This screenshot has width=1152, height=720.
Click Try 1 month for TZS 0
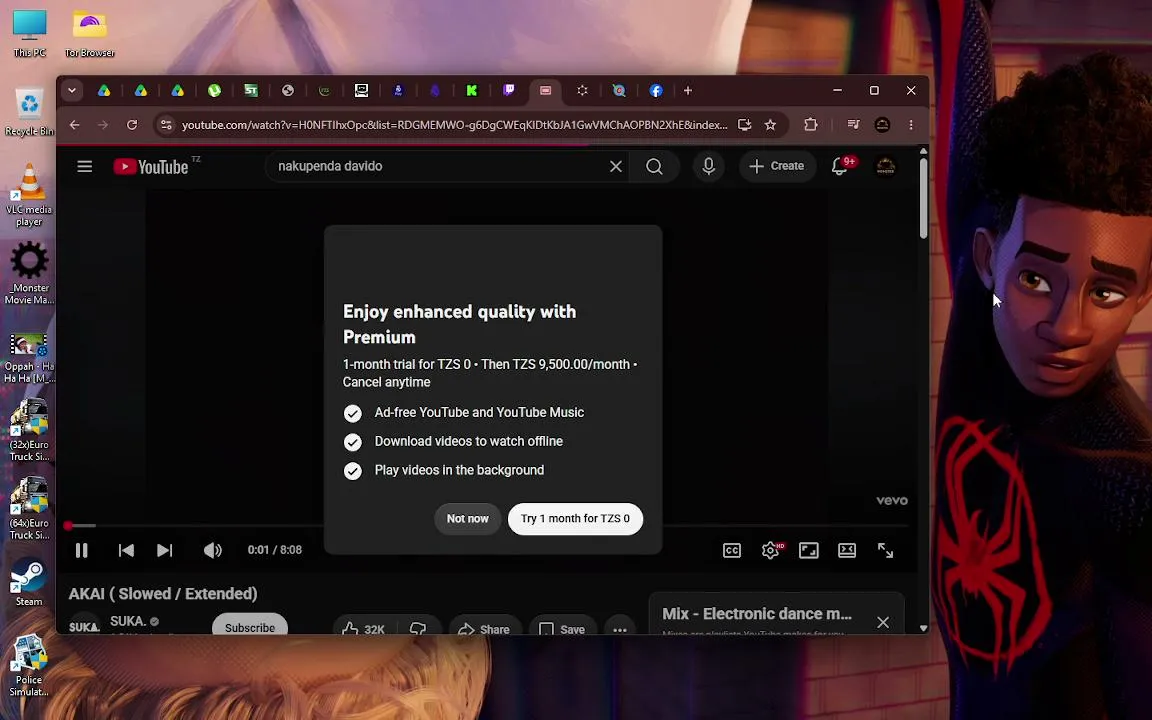(575, 519)
